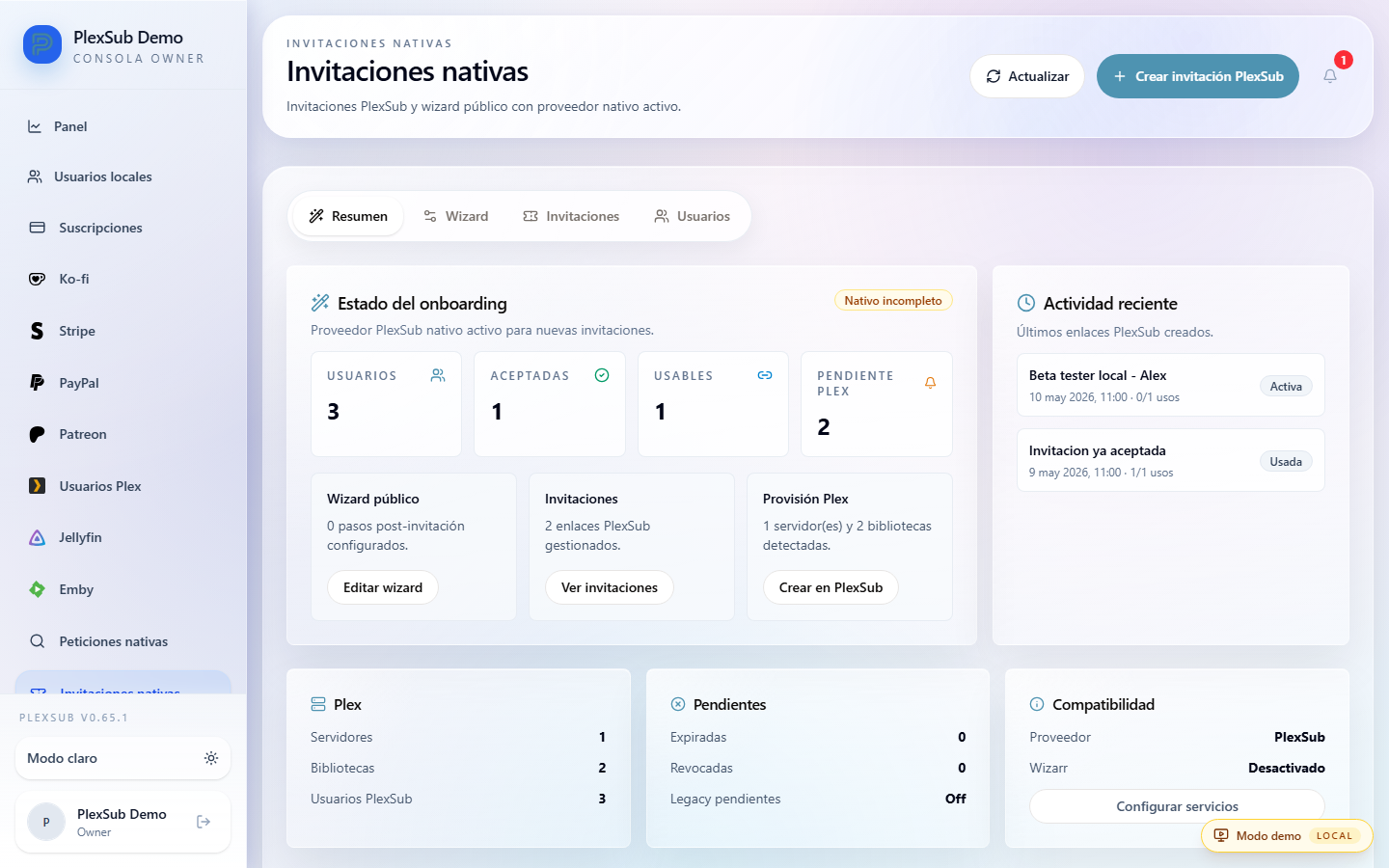The height and width of the screenshot is (868, 1389).
Task: Click the Ver invitaciones button
Action: (x=610, y=587)
